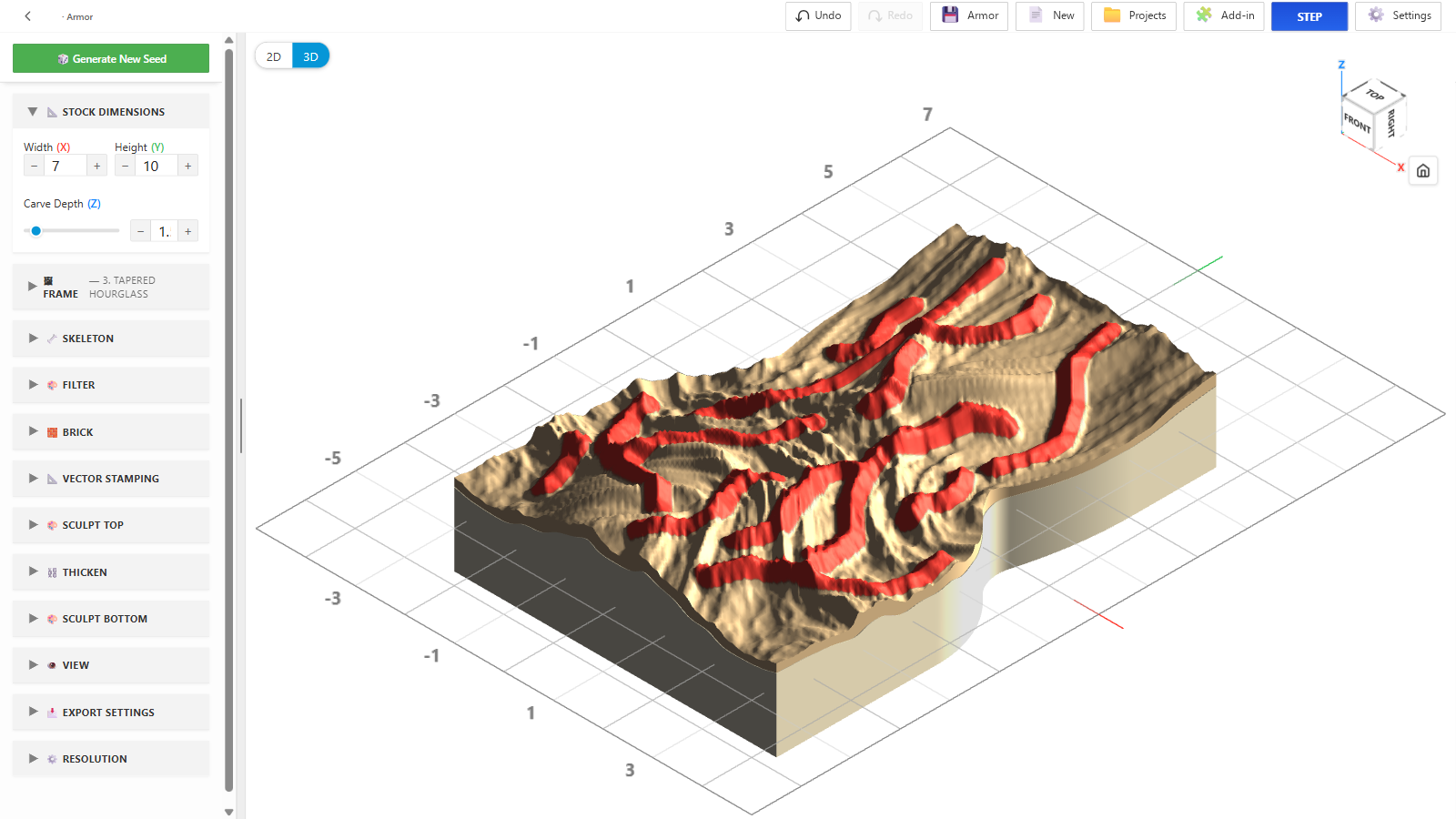Image resolution: width=1456 pixels, height=819 pixels.
Task: Click the Carve Depth value field
Action: pyautogui.click(x=165, y=231)
